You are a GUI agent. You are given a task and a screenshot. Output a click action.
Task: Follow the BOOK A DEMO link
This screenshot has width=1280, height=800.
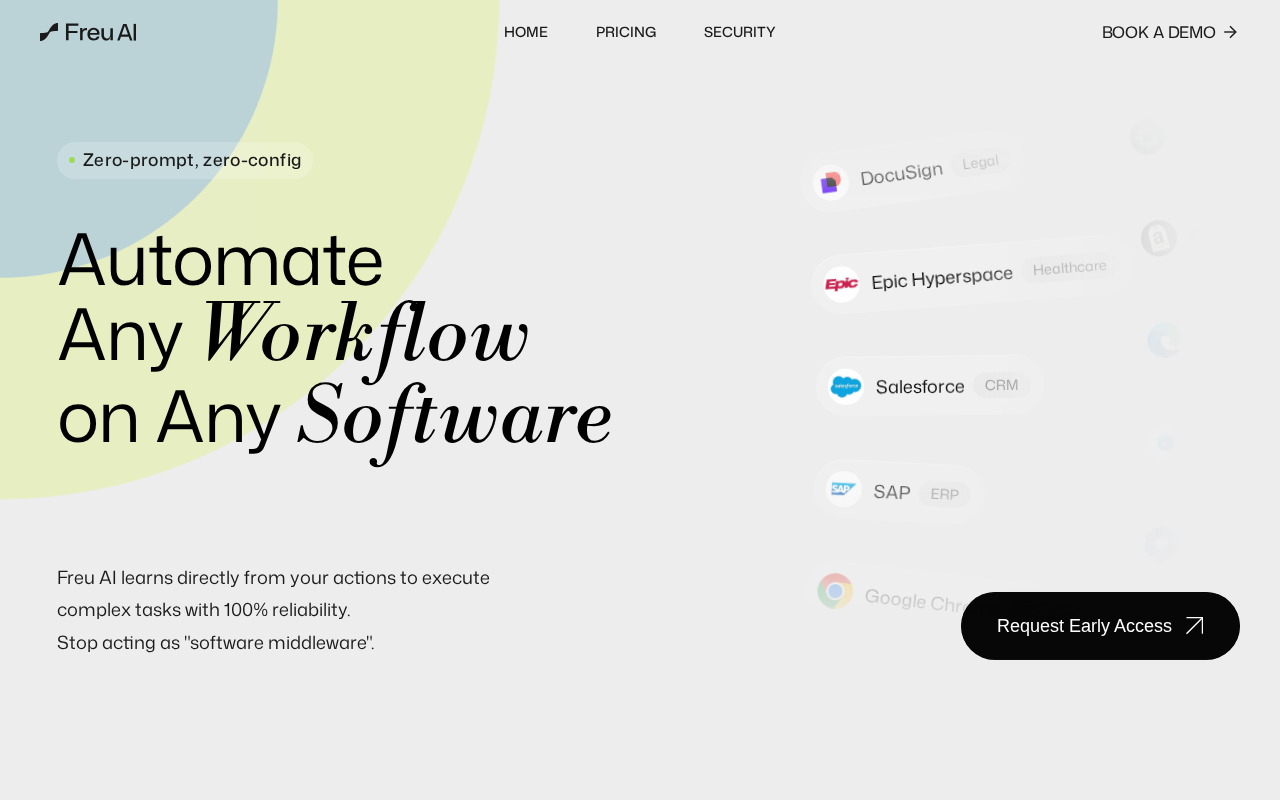click(x=1170, y=32)
